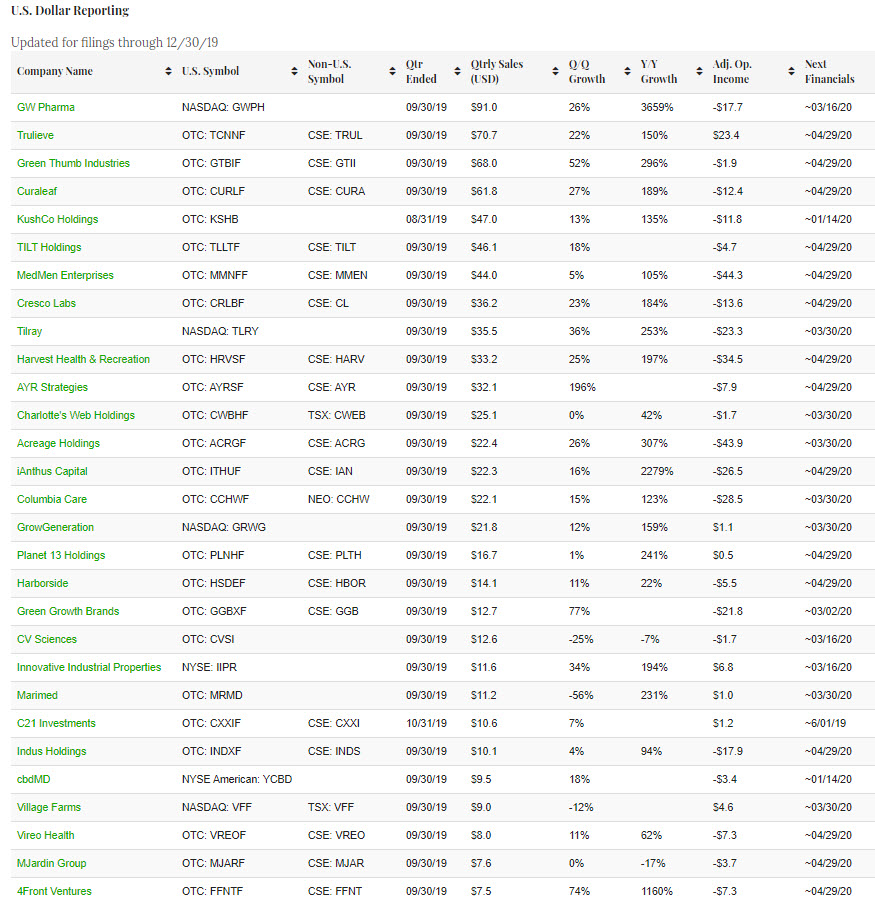This screenshot has width=875, height=901.
Task: Open the 4Front Ventures link
Action: tap(54, 891)
